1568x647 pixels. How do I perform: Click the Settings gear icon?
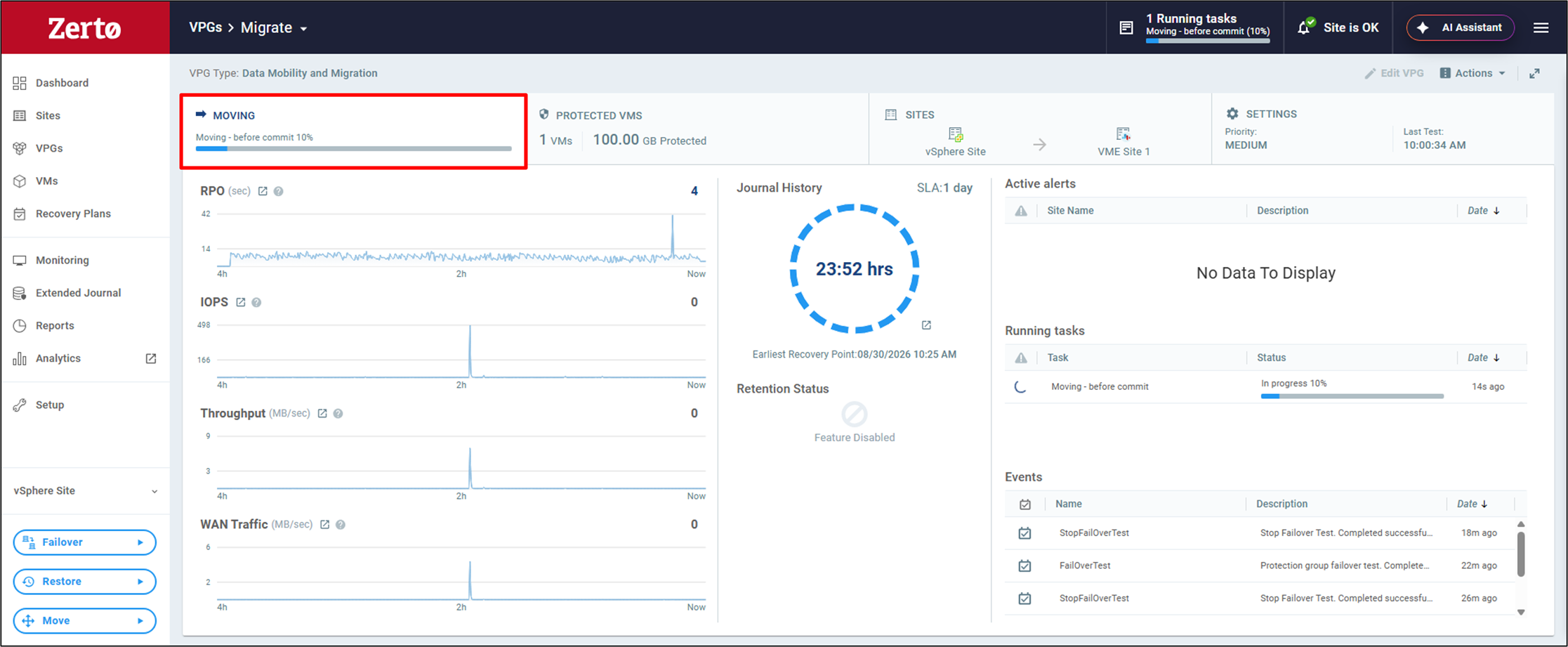pyautogui.click(x=1232, y=113)
